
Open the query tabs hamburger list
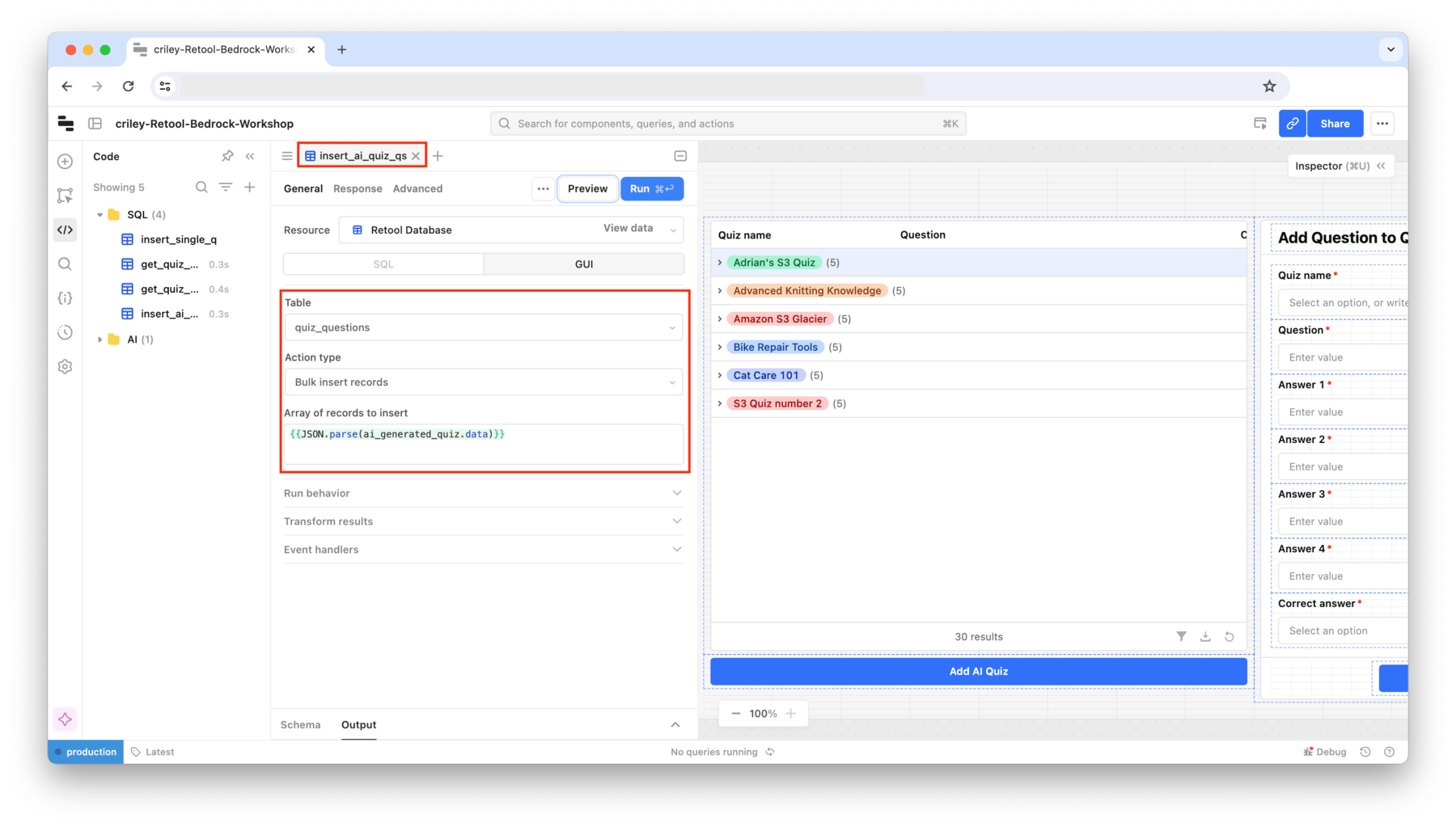pyautogui.click(x=287, y=156)
